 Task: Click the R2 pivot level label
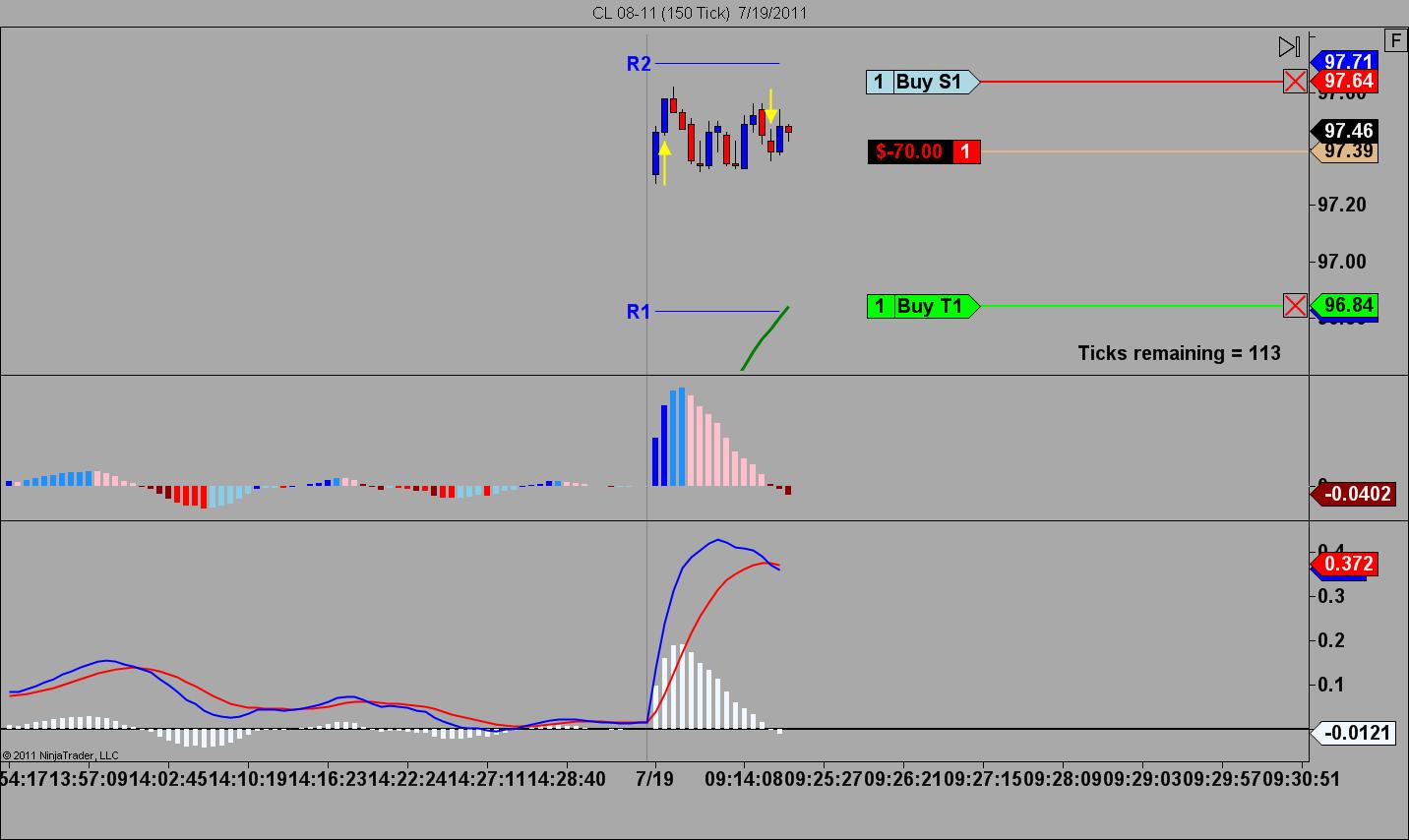click(x=639, y=64)
